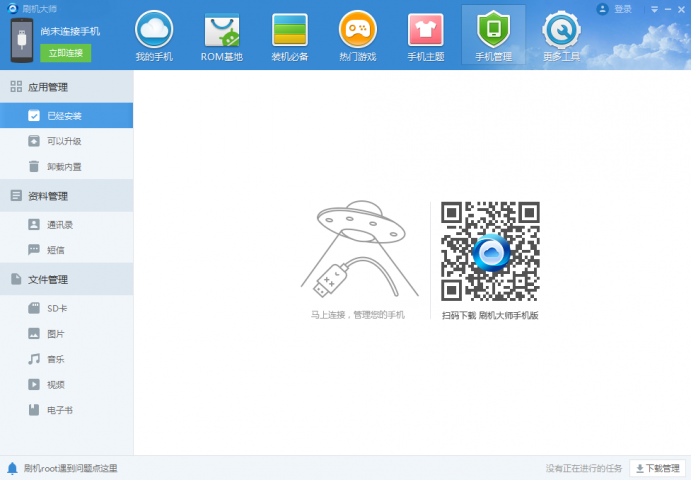
Task: Click the user avatar icon beside 登录
Action: tap(602, 9)
